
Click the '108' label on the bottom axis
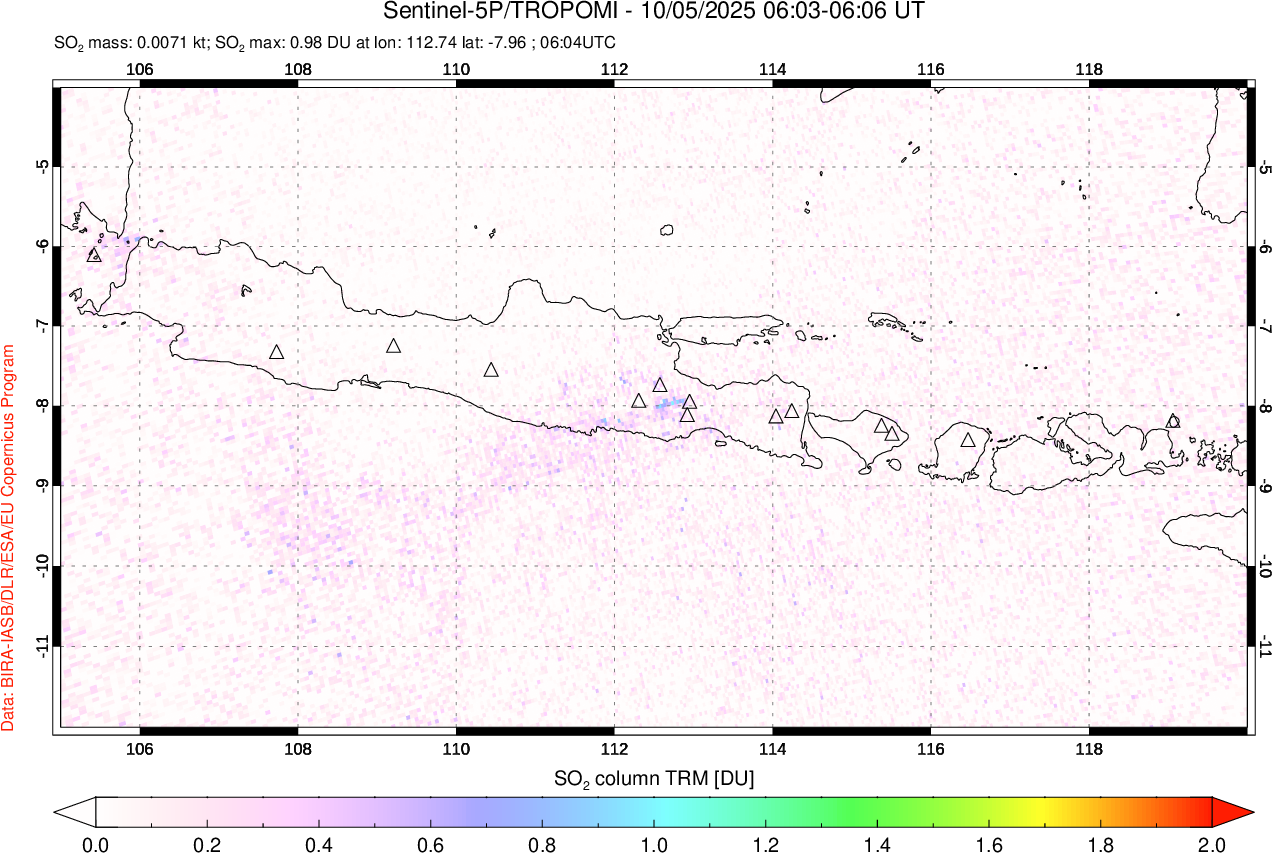point(298,749)
